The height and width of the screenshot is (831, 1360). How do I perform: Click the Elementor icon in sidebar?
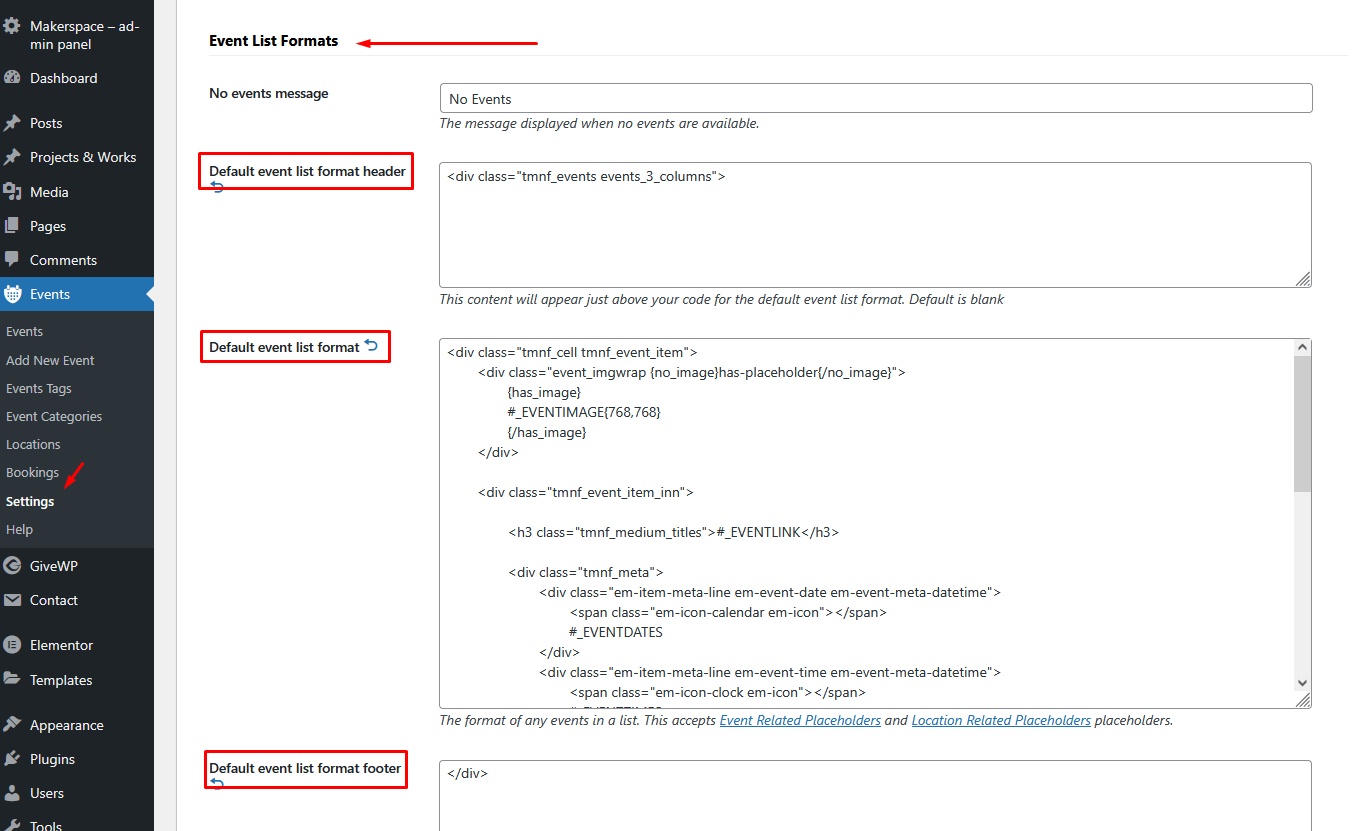[x=12, y=645]
